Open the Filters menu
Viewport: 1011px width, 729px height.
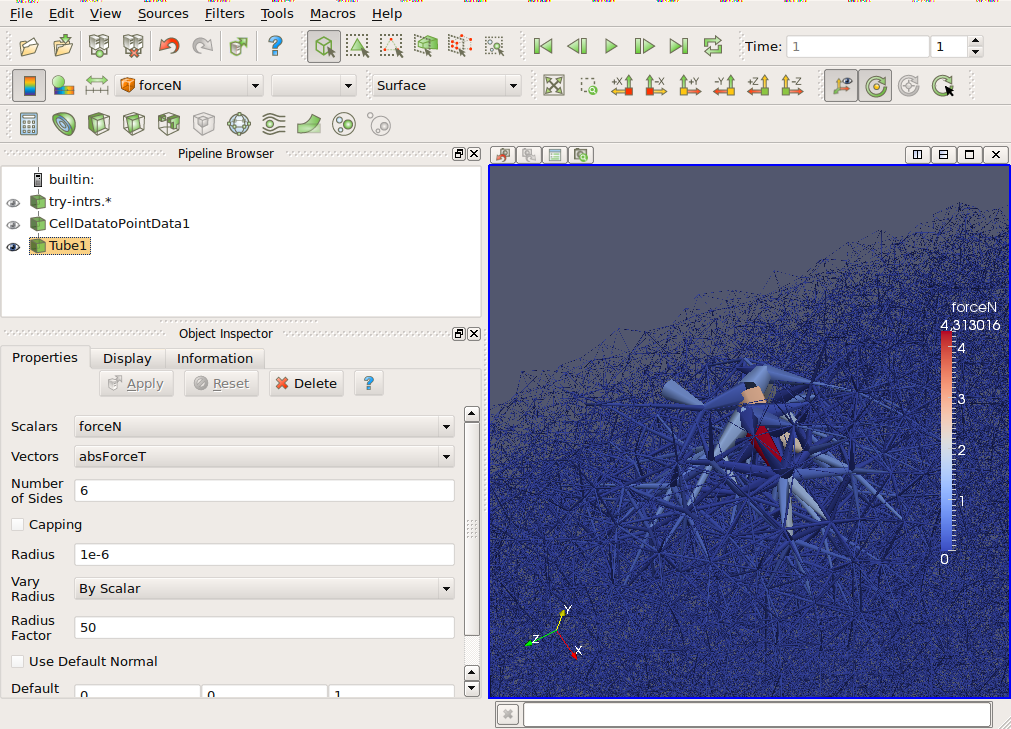[224, 13]
